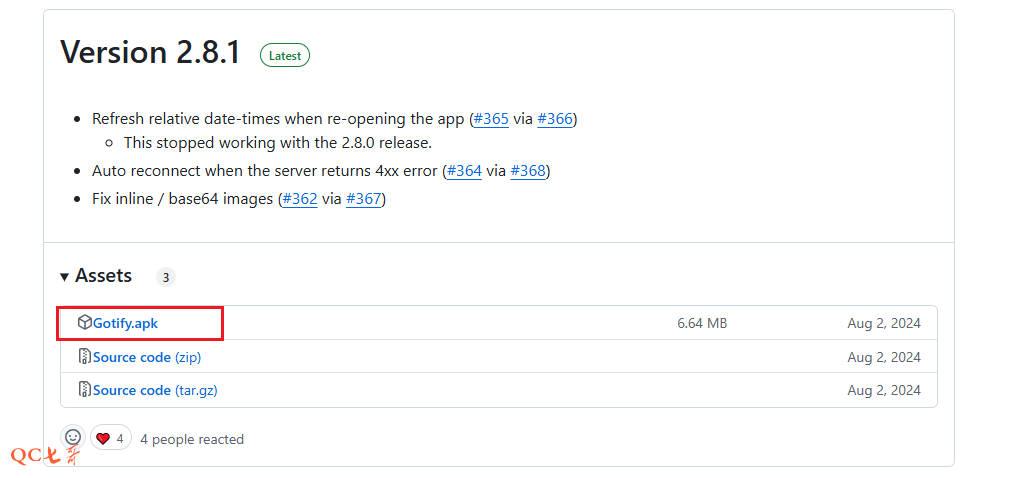Click the tar.gz Source code file icon
1029x478 pixels.
coord(85,390)
